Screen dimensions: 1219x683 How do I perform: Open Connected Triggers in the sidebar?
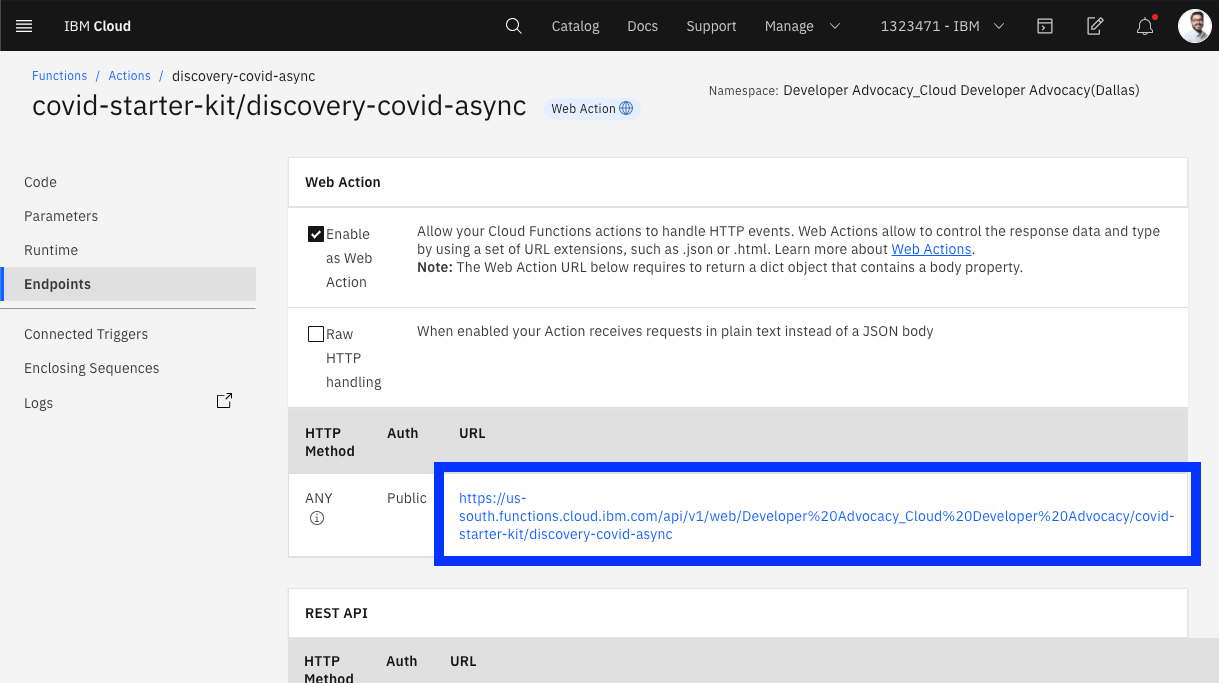[x=128, y=334]
